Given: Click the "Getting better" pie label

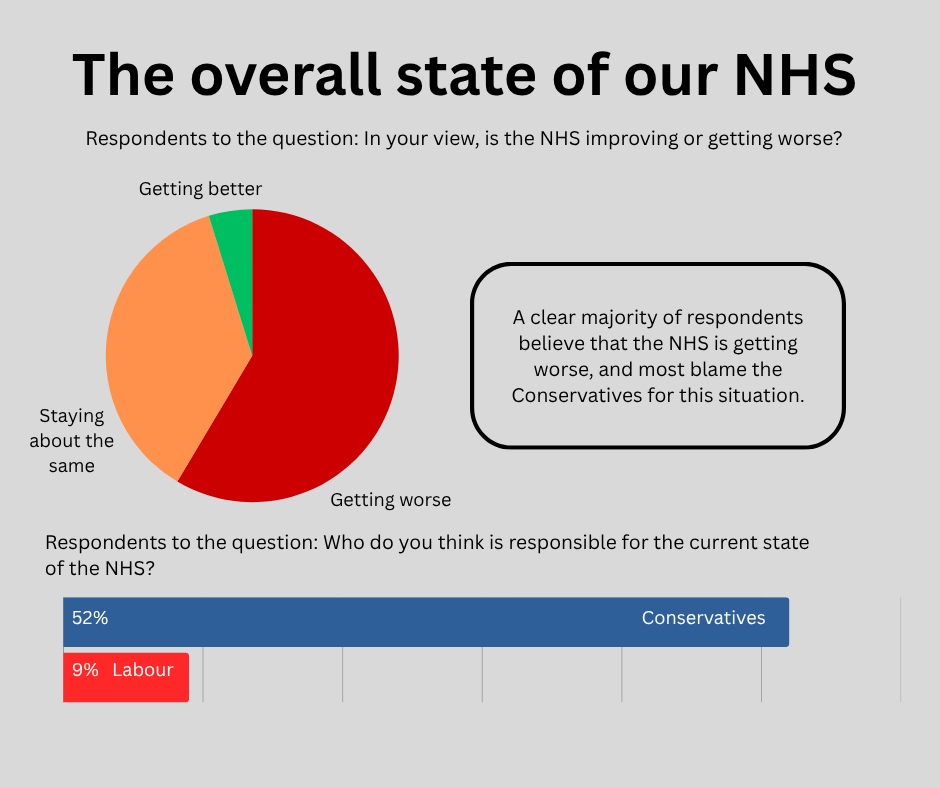Looking at the screenshot, I should click(x=200, y=188).
